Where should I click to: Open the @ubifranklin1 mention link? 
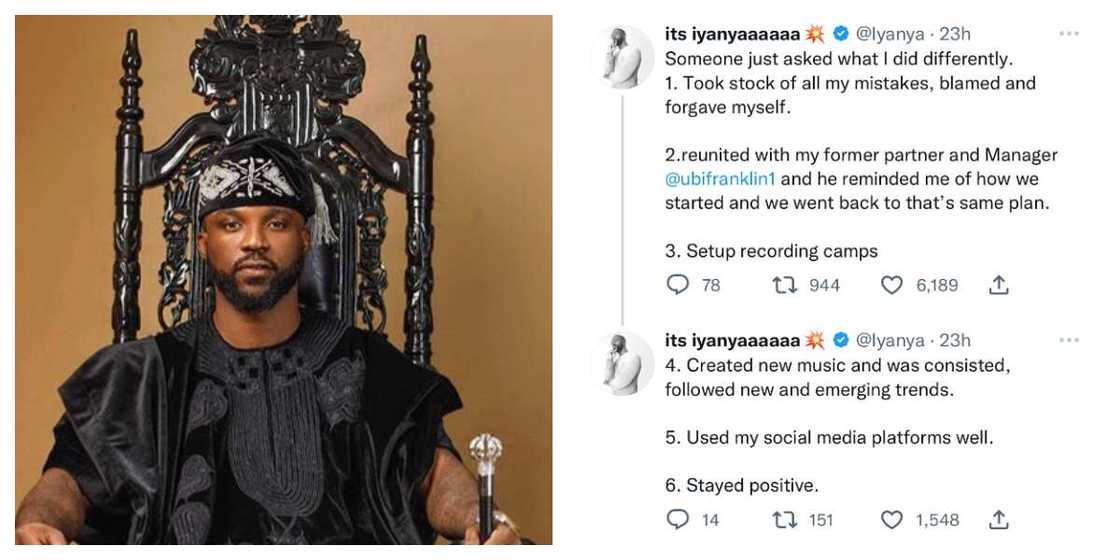pos(720,179)
